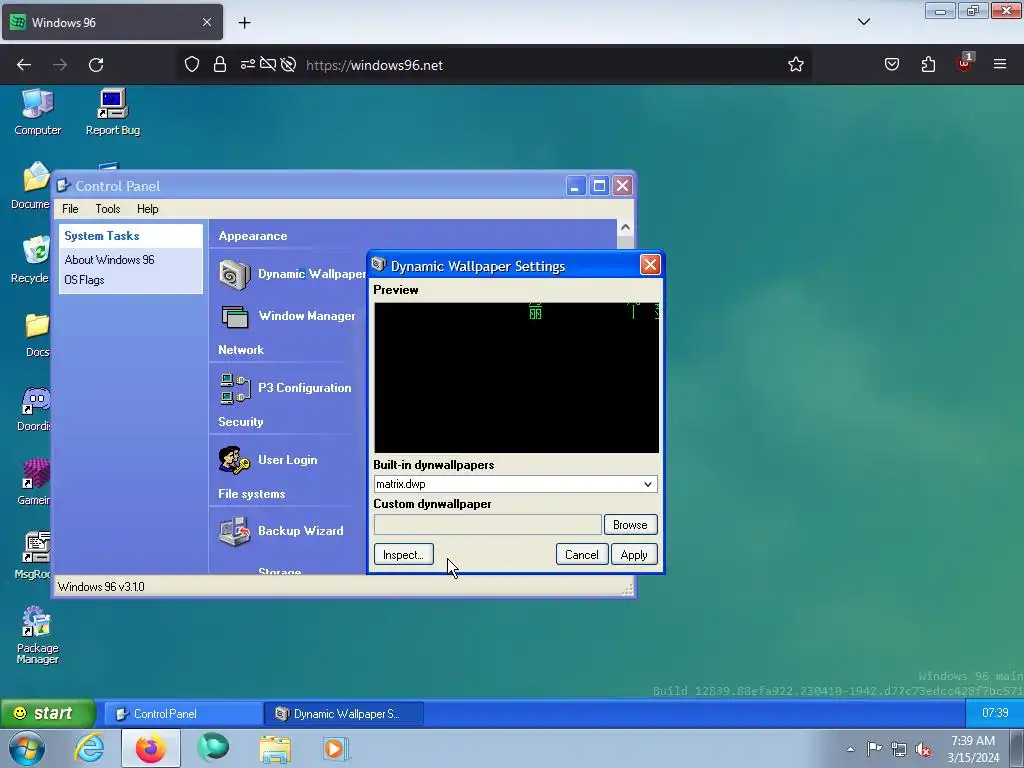Open the User Login icon
Viewport: 1024px width, 768px height.
234,460
